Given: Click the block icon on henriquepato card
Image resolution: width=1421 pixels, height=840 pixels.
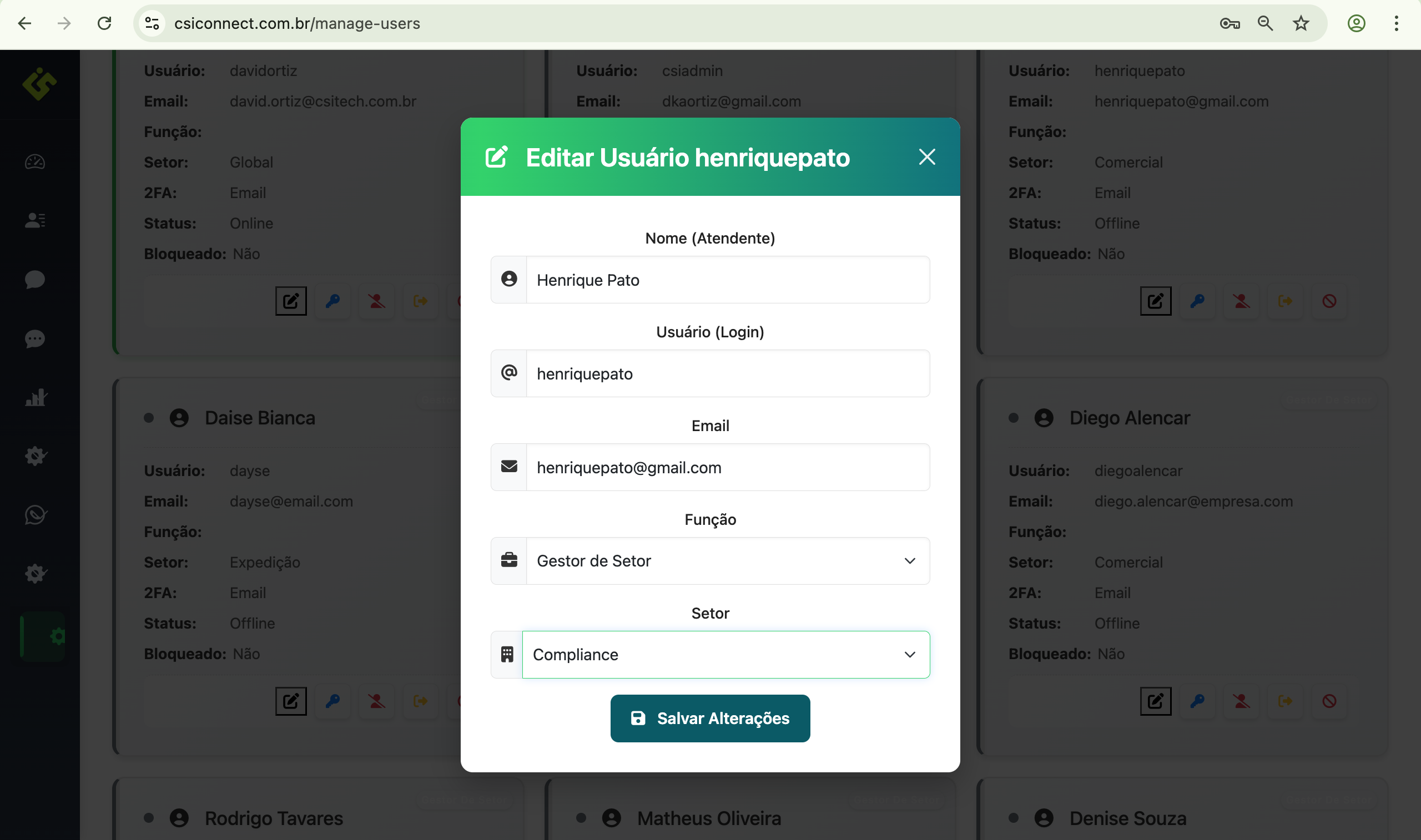Looking at the screenshot, I should tap(1329, 301).
